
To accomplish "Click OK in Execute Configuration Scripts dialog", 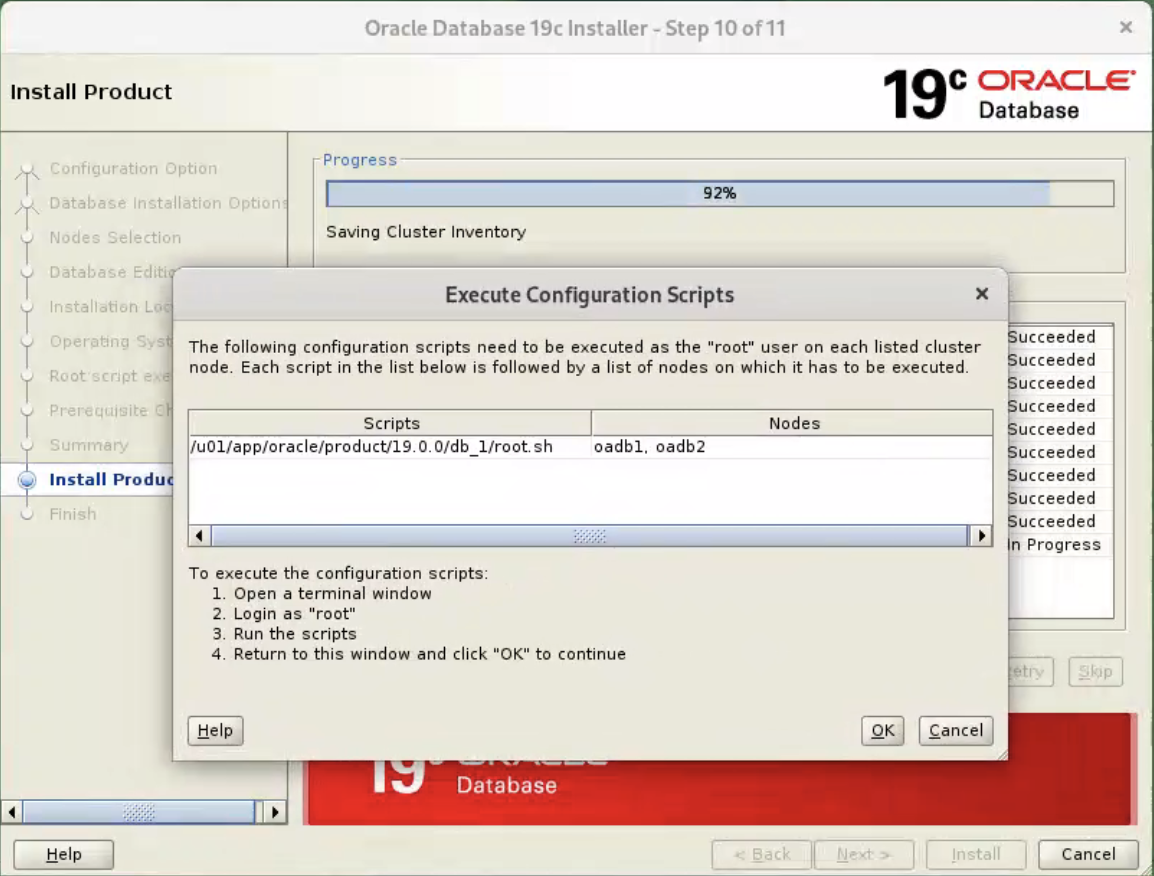I will (x=882, y=730).
